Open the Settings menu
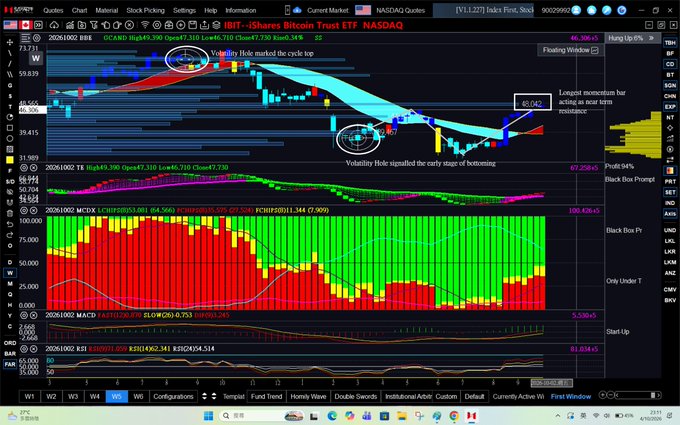The width and height of the screenshot is (680, 425). point(184,10)
